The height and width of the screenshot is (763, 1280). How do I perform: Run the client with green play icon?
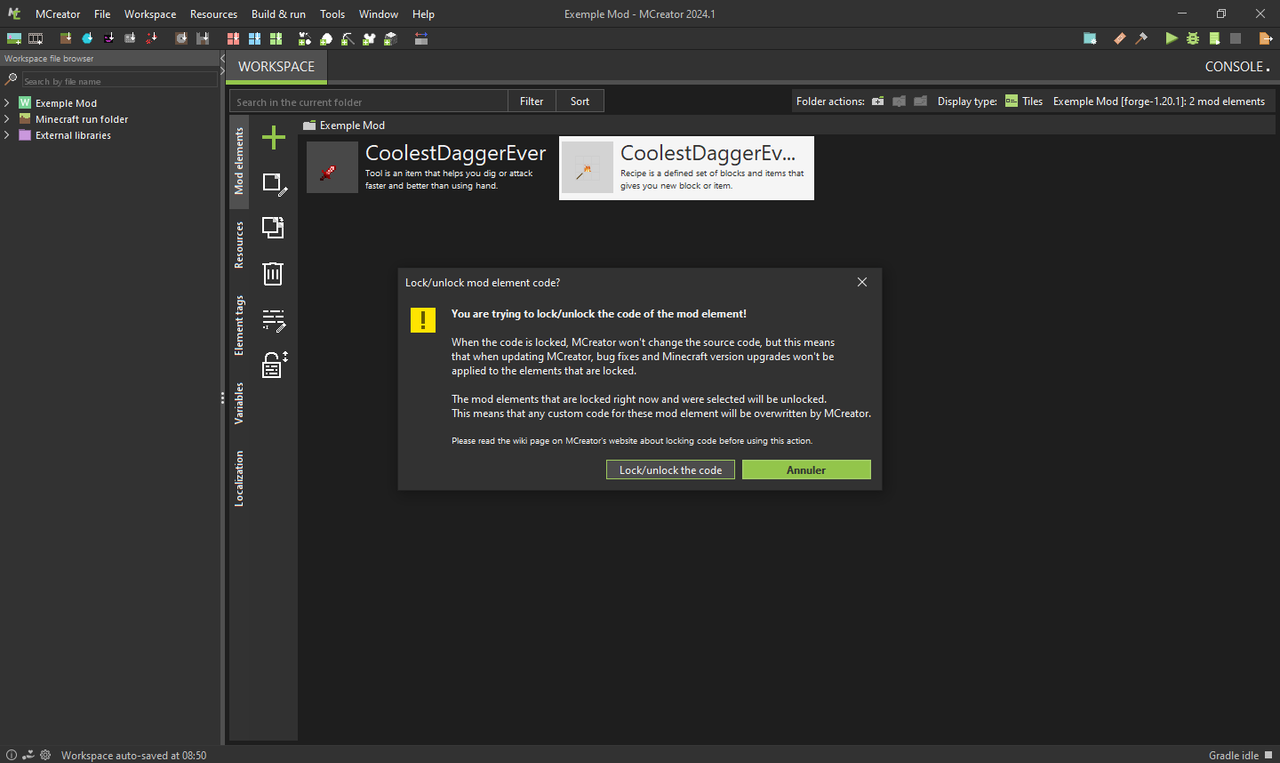(x=1172, y=39)
